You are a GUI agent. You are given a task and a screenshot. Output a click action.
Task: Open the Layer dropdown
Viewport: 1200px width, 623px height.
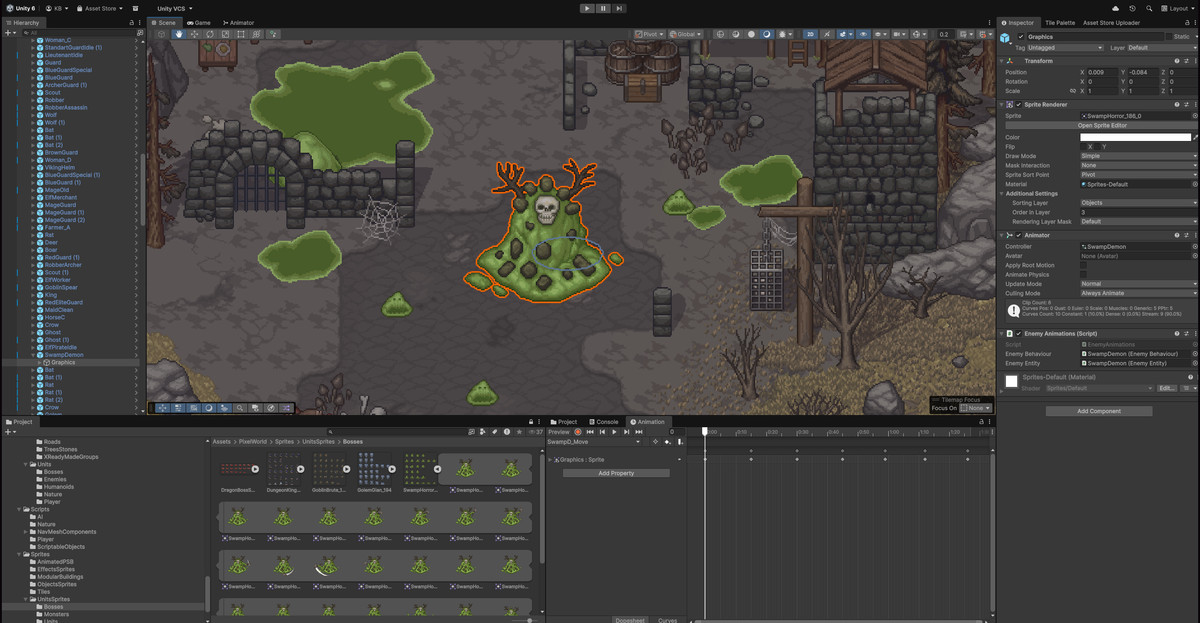(x=1161, y=47)
